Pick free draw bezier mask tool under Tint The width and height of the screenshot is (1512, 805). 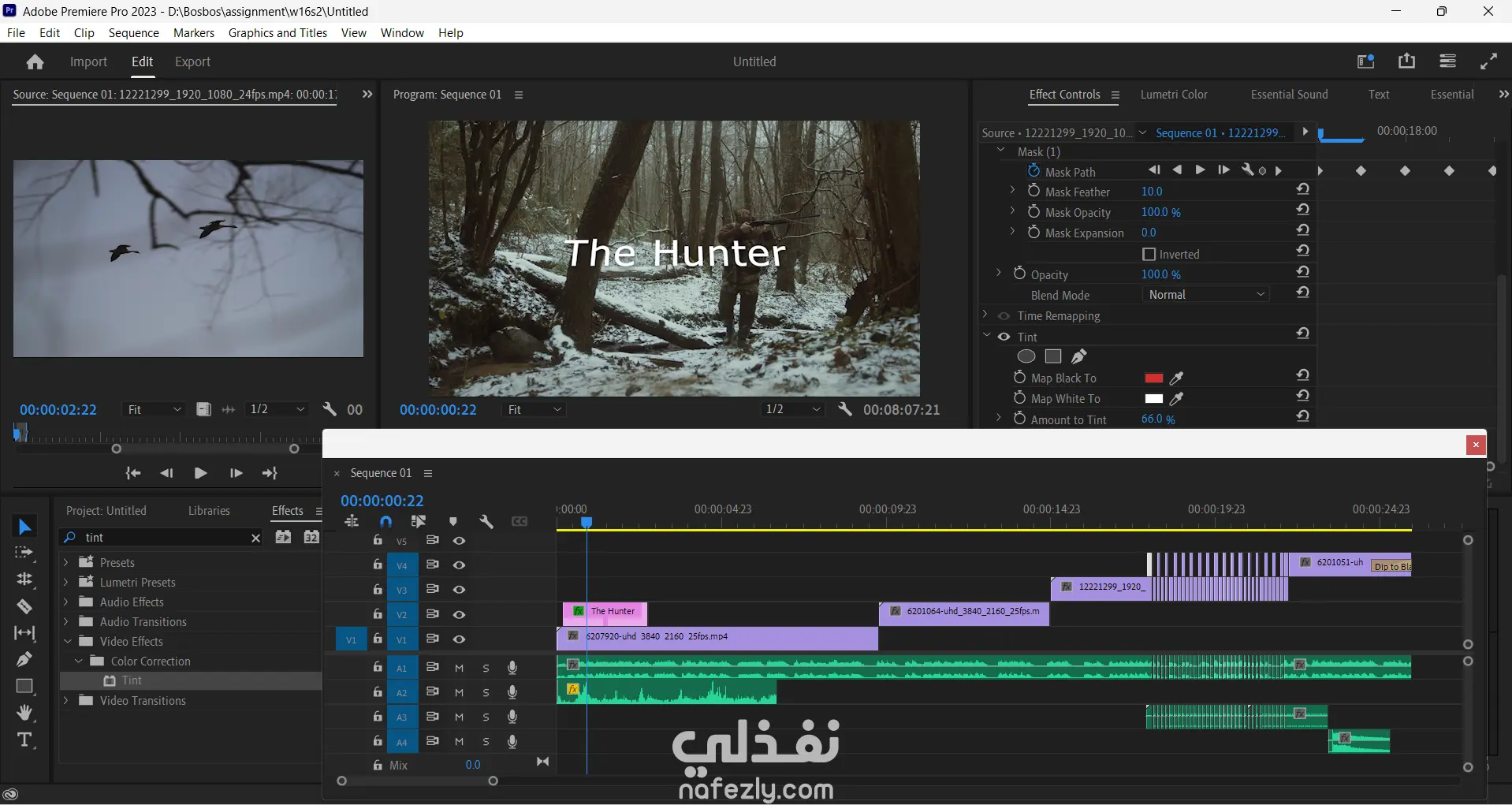click(x=1079, y=356)
